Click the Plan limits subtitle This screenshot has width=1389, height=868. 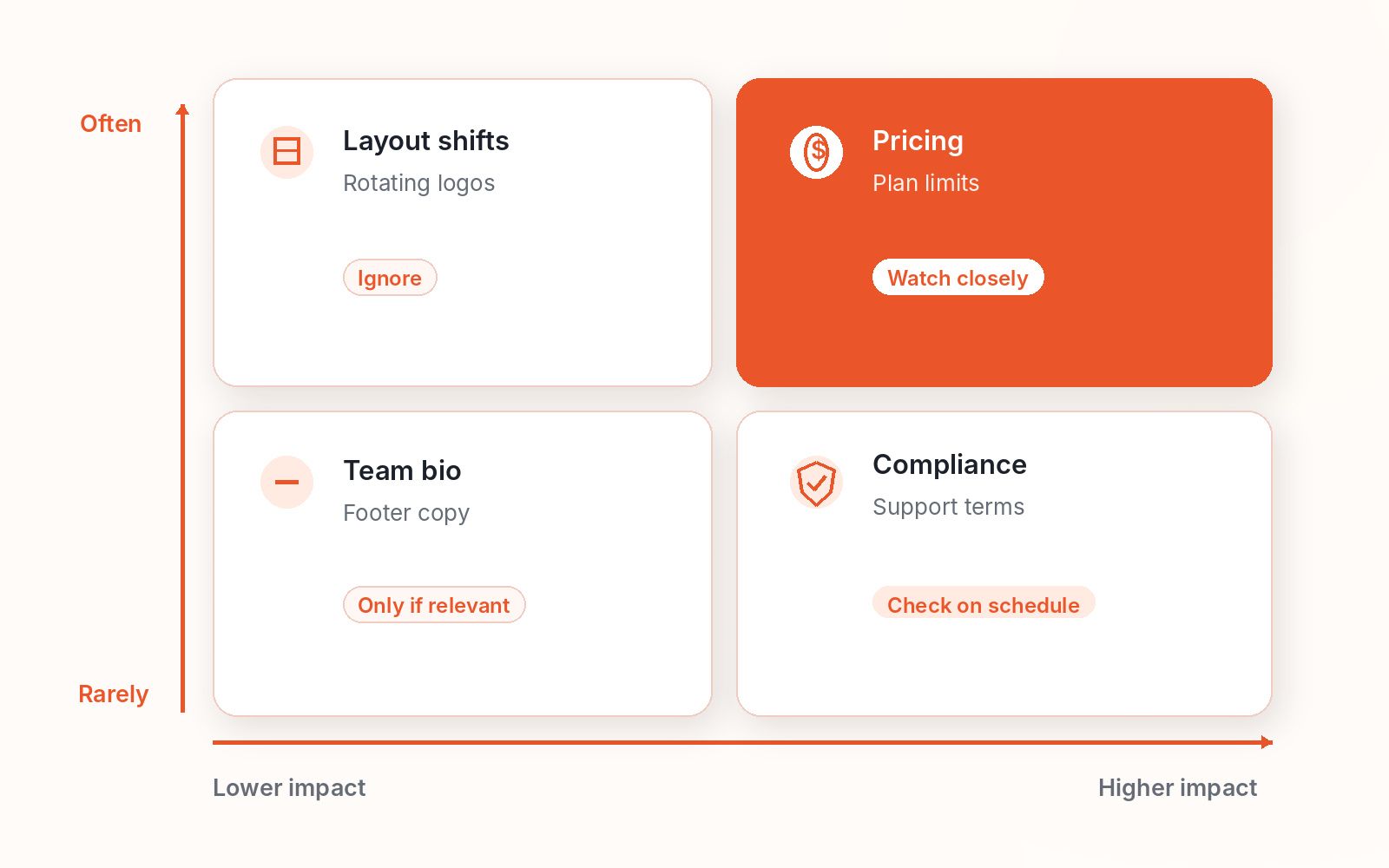click(x=925, y=183)
